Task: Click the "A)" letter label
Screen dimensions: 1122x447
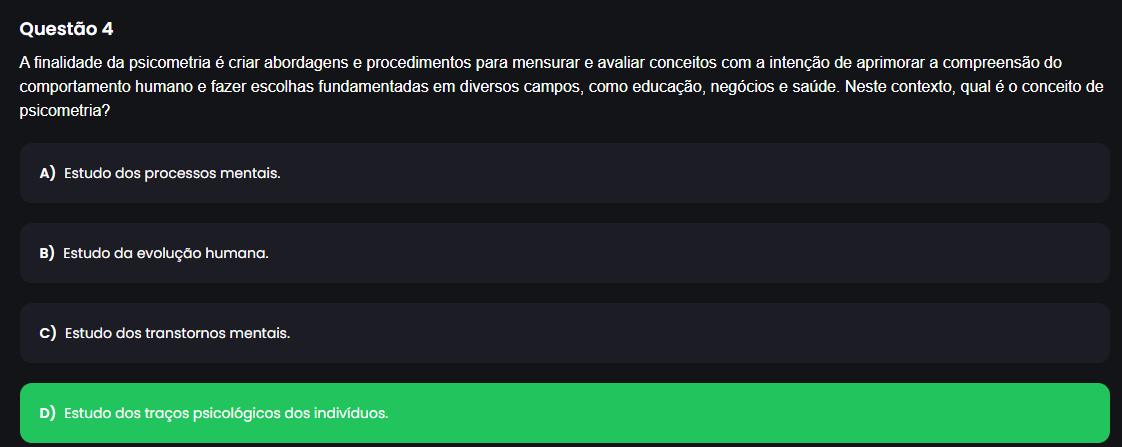Action: 47,173
